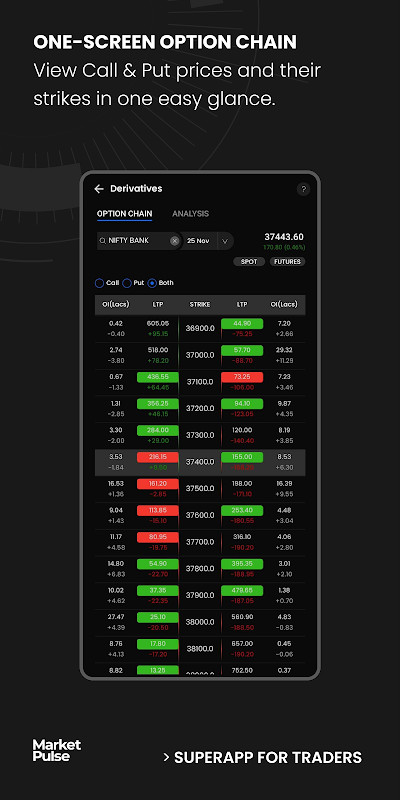Open the Market Pulse logo
The width and height of the screenshot is (400, 800).
click(57, 750)
